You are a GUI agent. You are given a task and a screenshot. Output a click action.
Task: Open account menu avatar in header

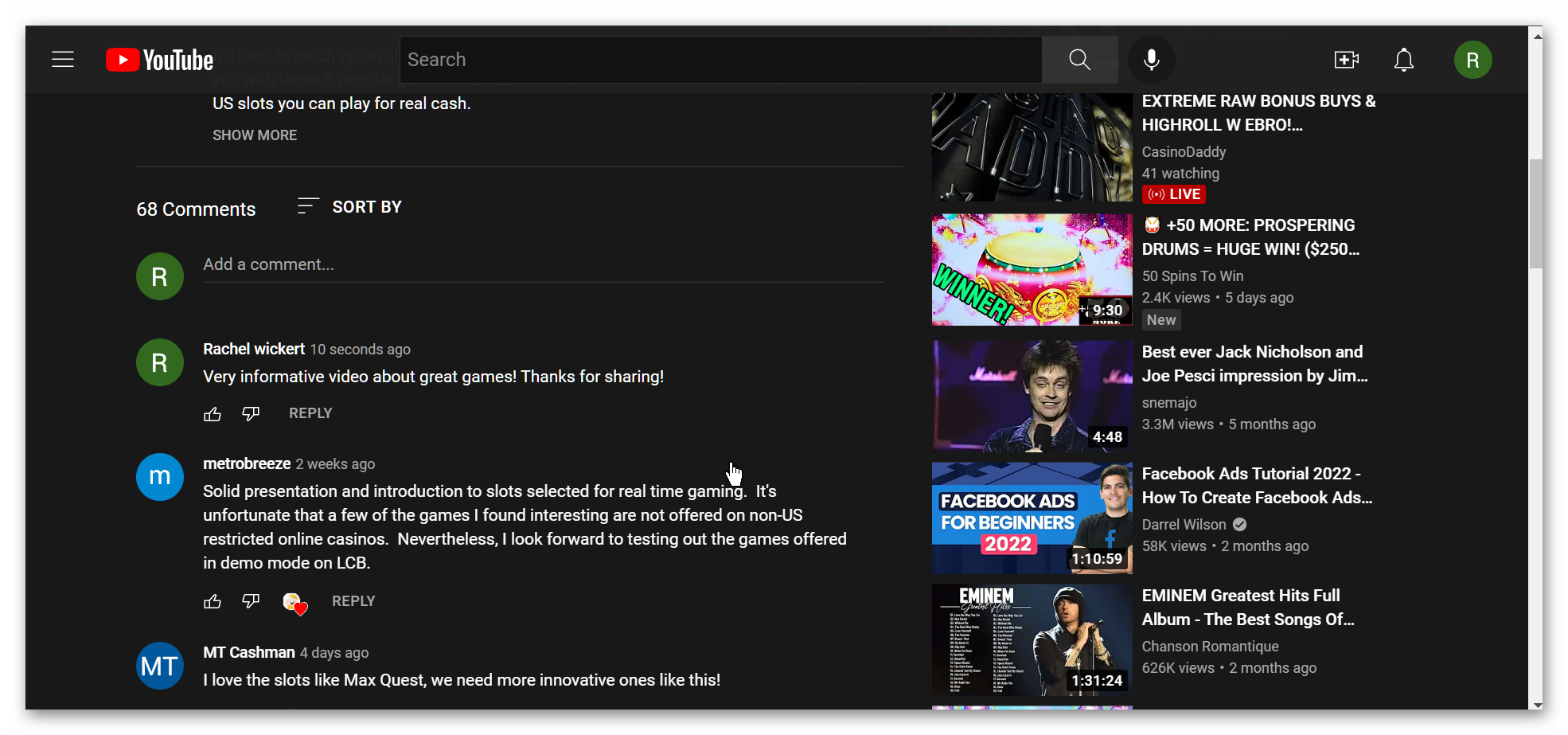(x=1472, y=60)
